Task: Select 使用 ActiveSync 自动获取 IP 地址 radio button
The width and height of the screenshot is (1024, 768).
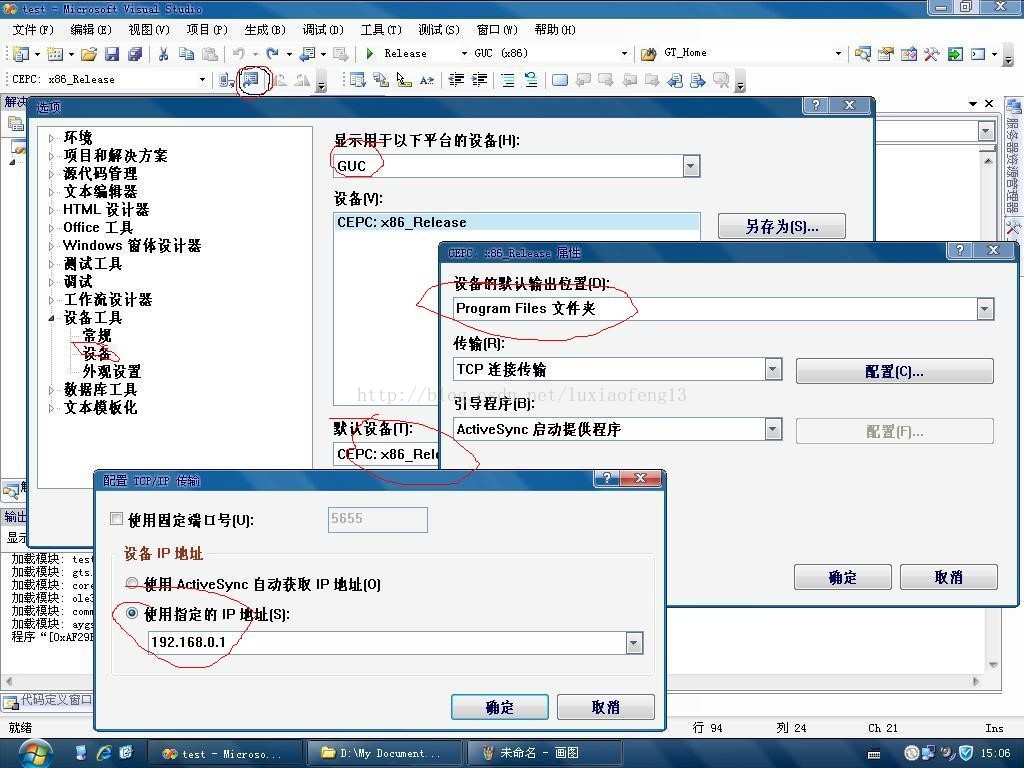Action: (x=132, y=583)
